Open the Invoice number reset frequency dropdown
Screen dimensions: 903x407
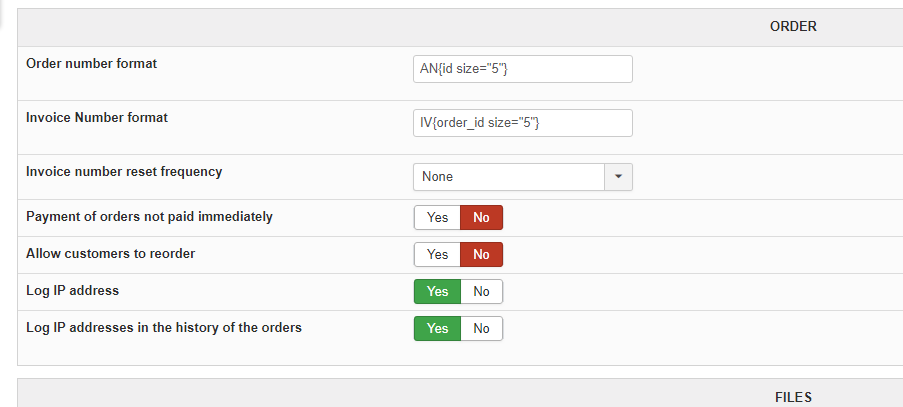tap(509, 177)
